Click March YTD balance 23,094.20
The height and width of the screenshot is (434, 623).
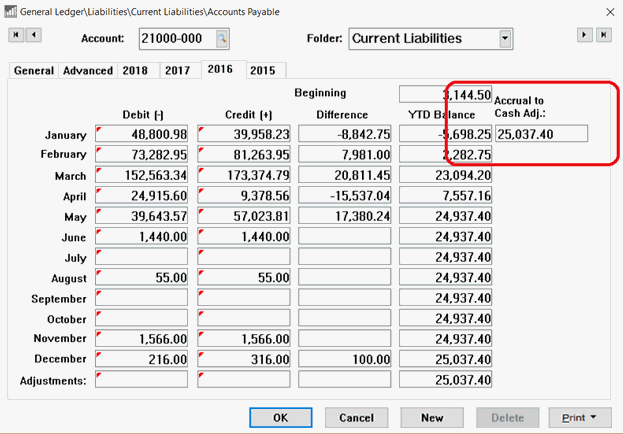(x=445, y=175)
